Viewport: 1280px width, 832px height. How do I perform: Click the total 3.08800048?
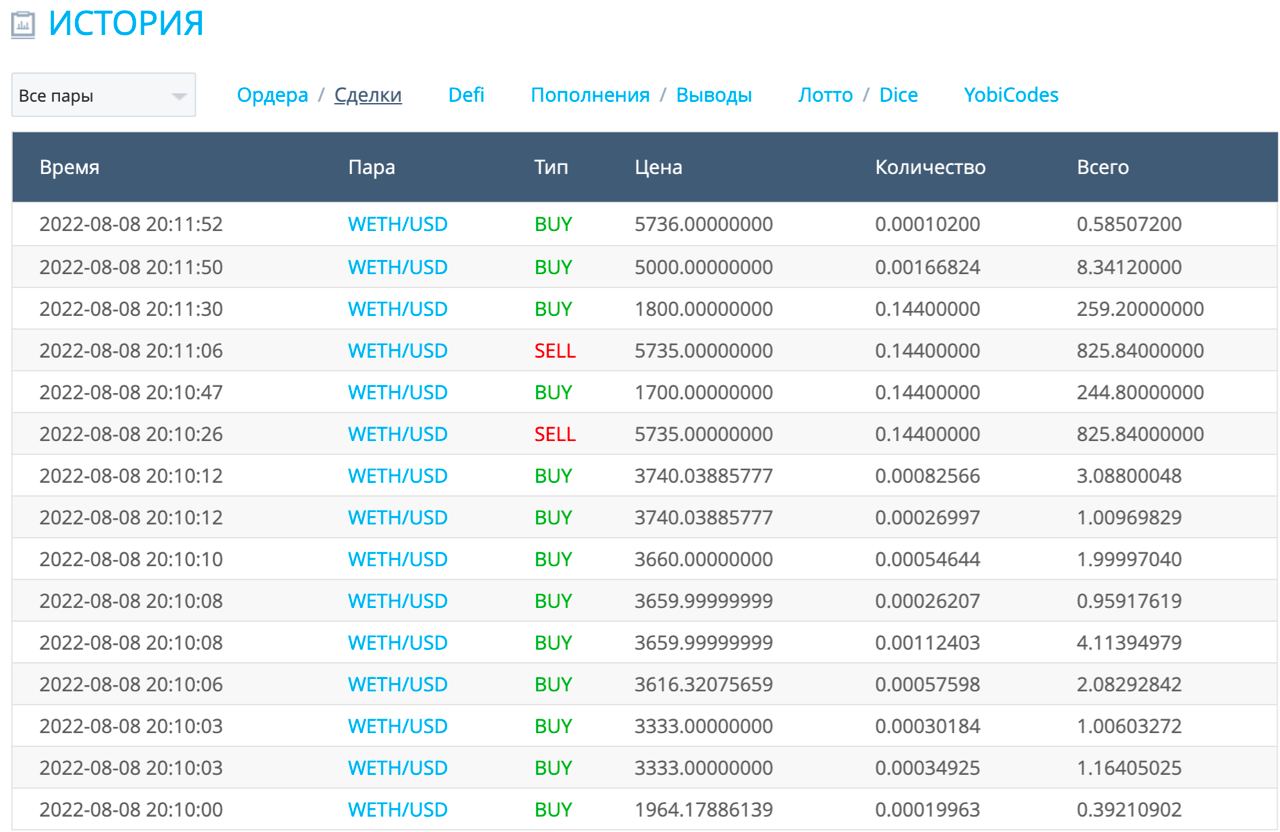[x=1129, y=475]
